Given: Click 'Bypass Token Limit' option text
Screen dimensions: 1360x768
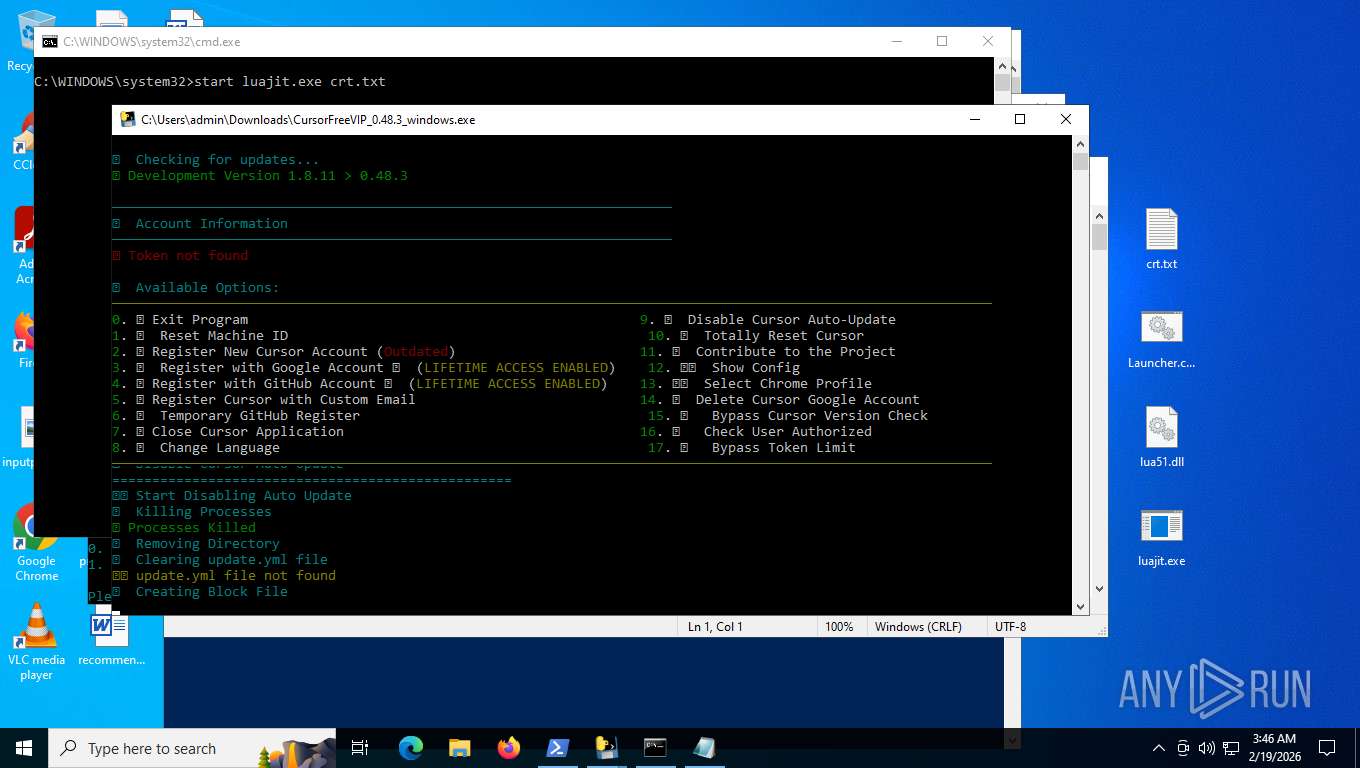Looking at the screenshot, I should pos(783,448).
